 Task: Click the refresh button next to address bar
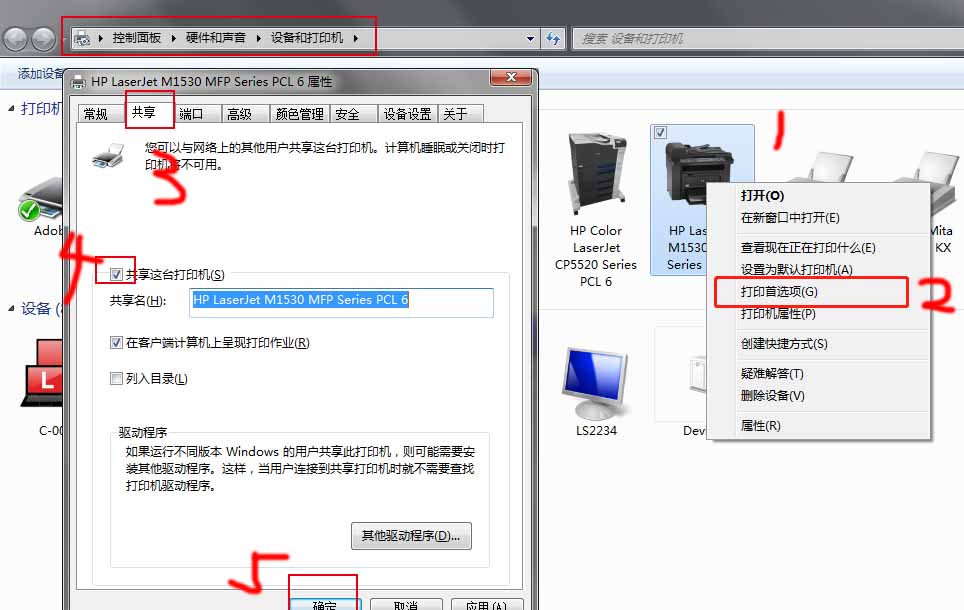pos(553,39)
